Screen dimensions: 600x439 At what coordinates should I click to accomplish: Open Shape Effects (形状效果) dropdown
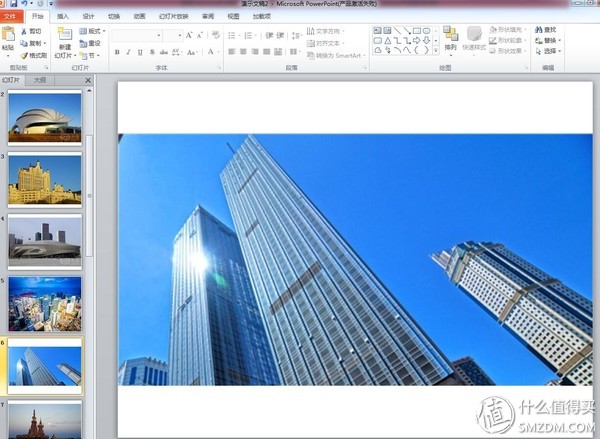[508, 51]
